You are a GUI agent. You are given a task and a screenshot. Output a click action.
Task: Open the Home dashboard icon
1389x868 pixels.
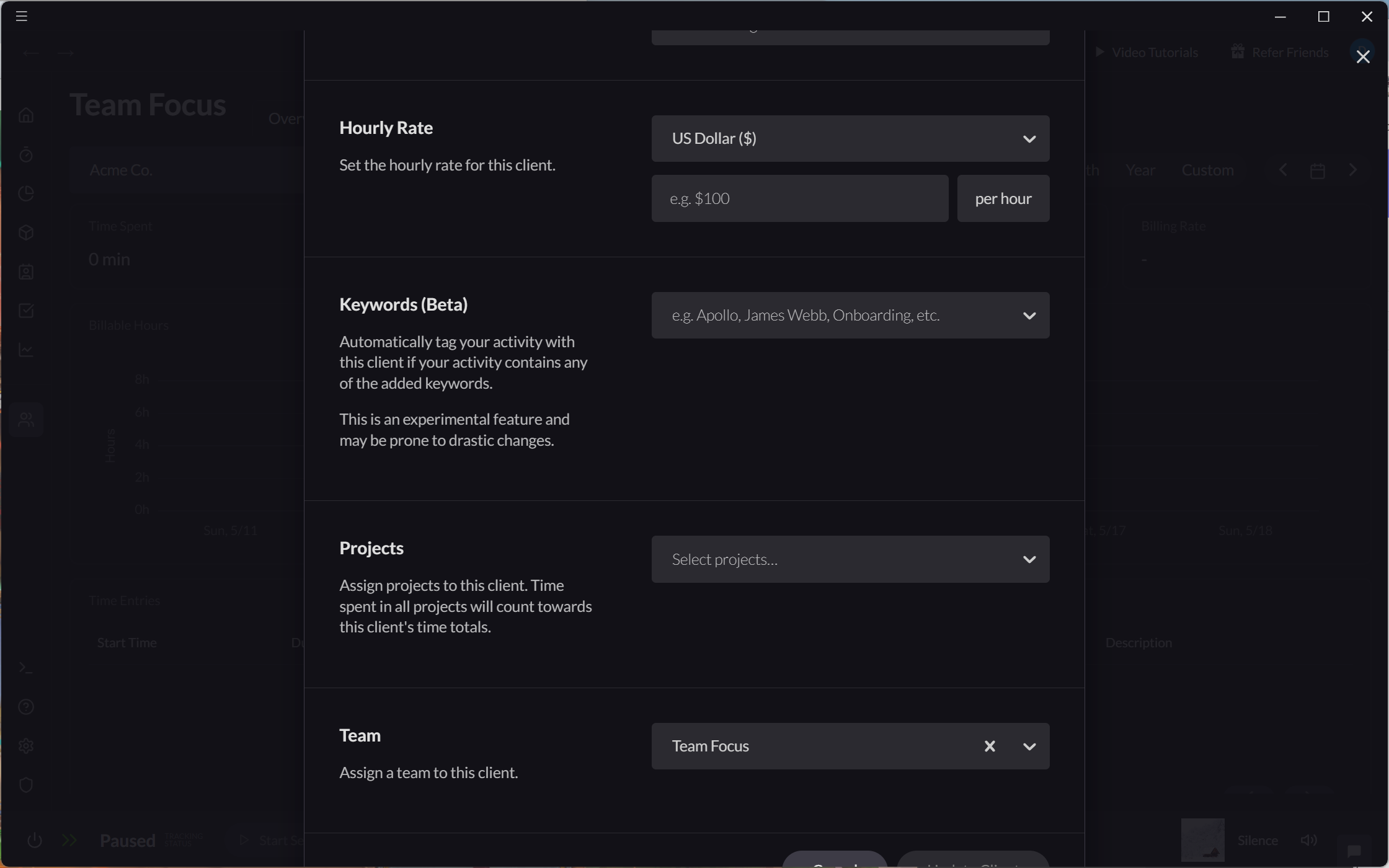pyautogui.click(x=26, y=115)
